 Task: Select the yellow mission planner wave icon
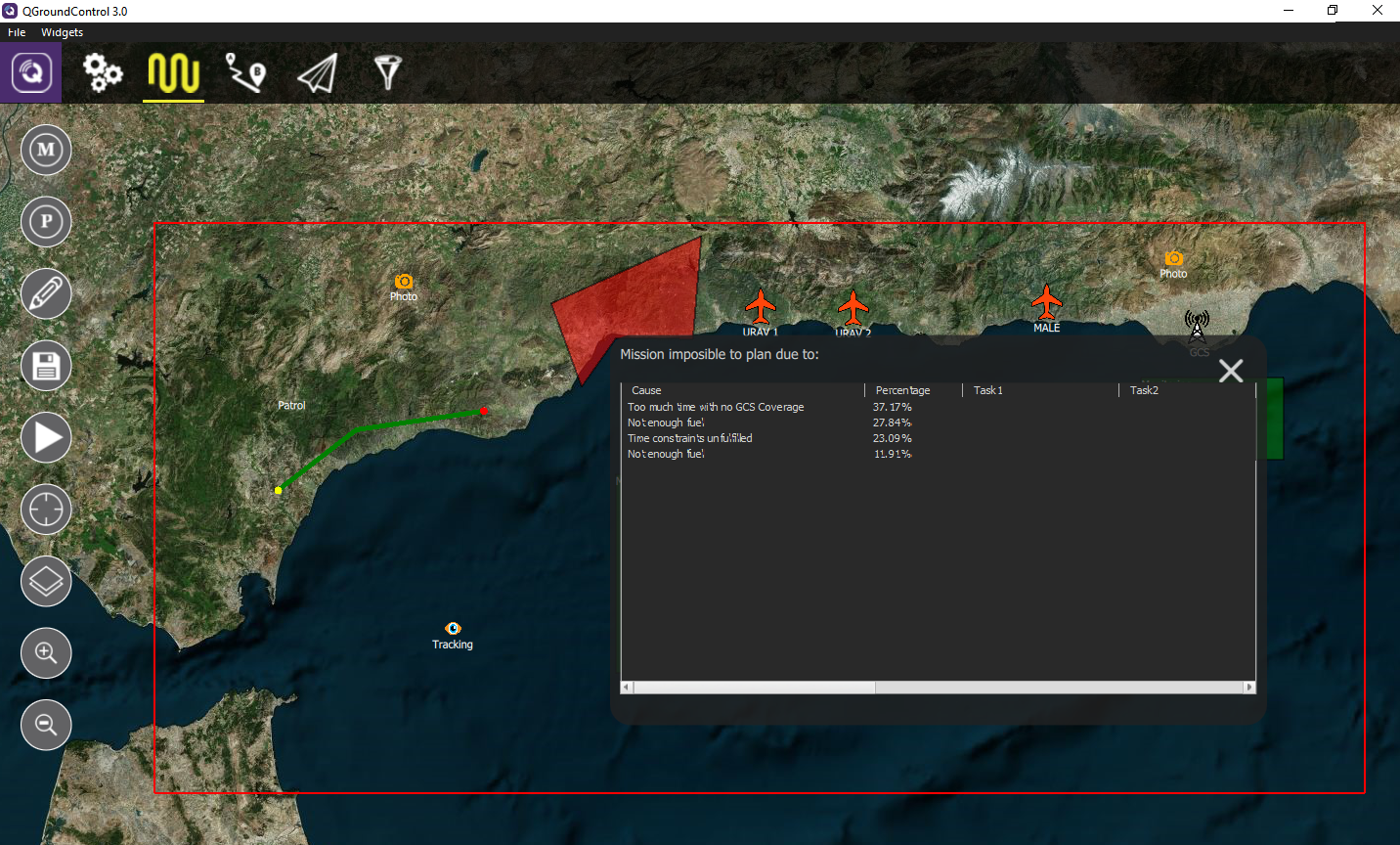tap(173, 73)
